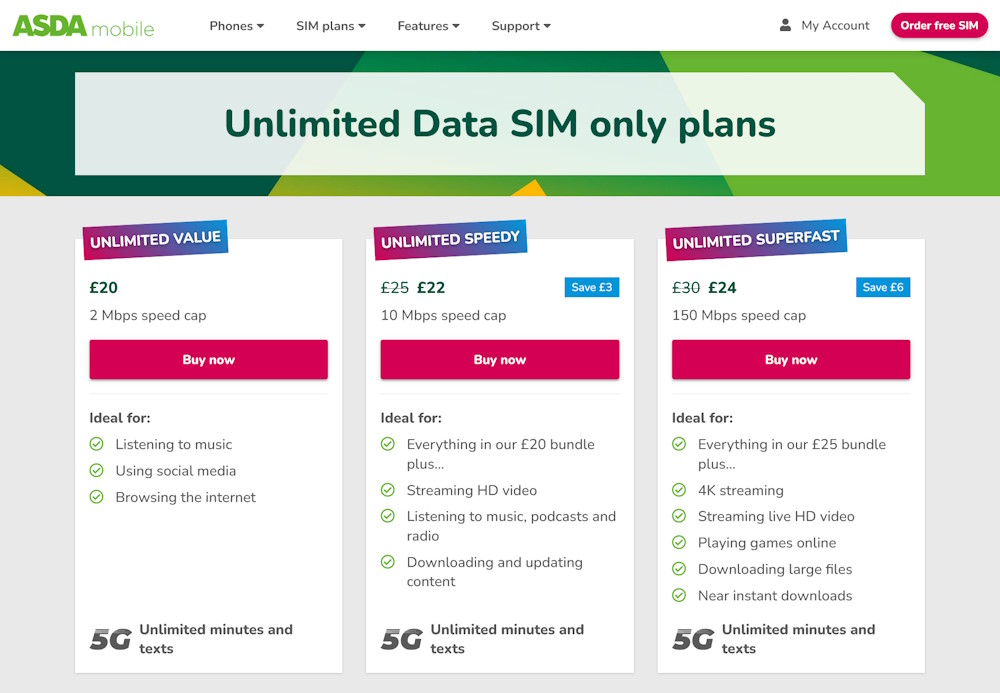The height and width of the screenshot is (693, 1000).
Task: Click the Unlimited Value plan banner
Action: point(155,239)
